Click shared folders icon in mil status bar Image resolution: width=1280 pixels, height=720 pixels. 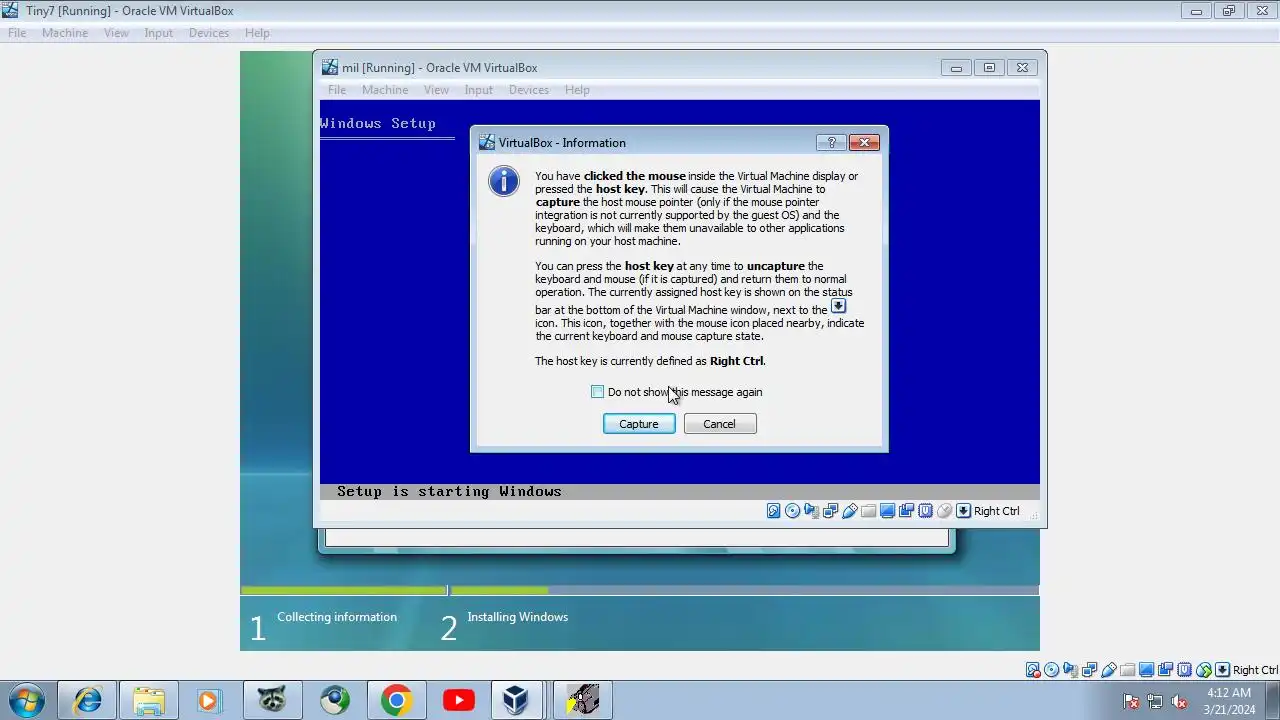pyautogui.click(x=868, y=511)
